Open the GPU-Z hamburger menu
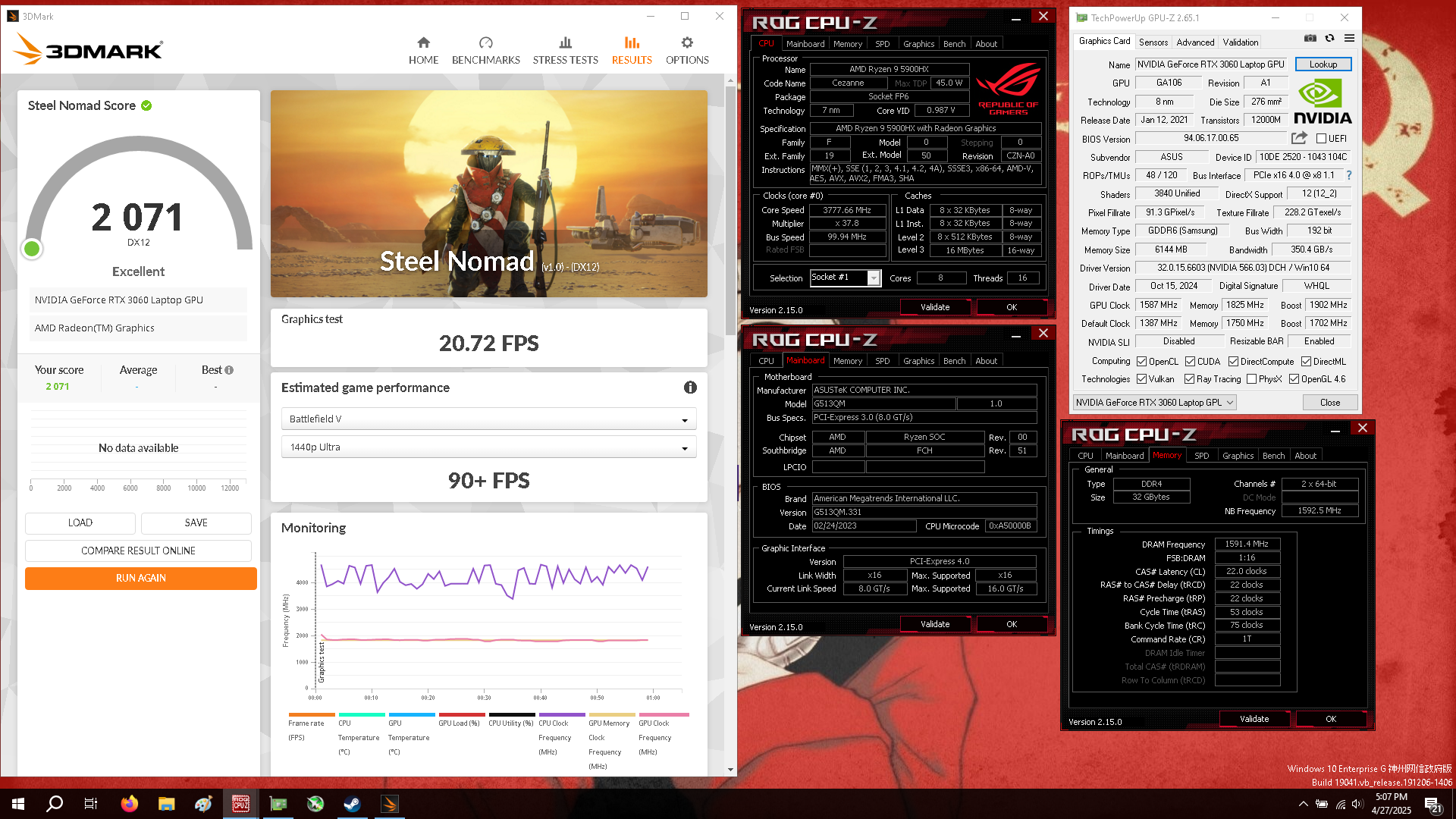1456x819 pixels. (x=1349, y=38)
